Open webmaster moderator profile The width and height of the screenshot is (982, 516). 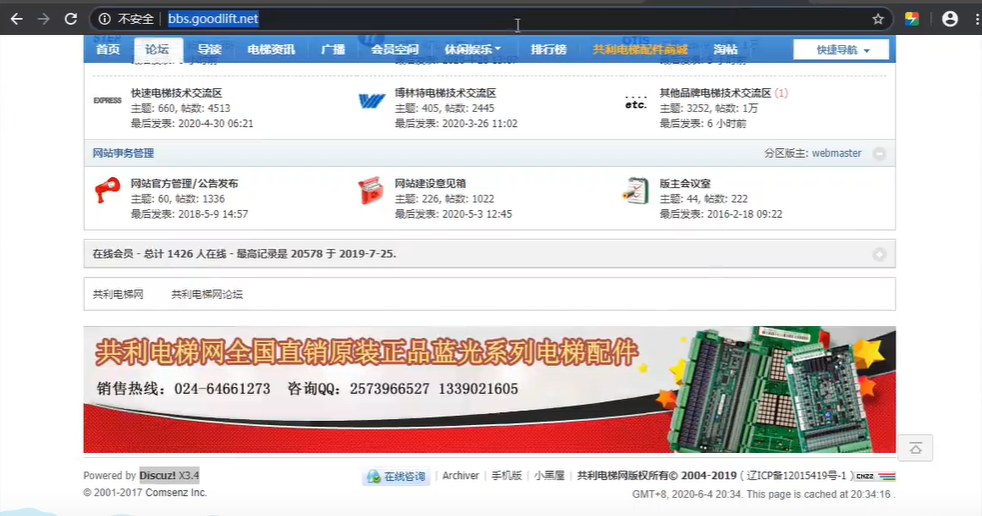(x=837, y=153)
